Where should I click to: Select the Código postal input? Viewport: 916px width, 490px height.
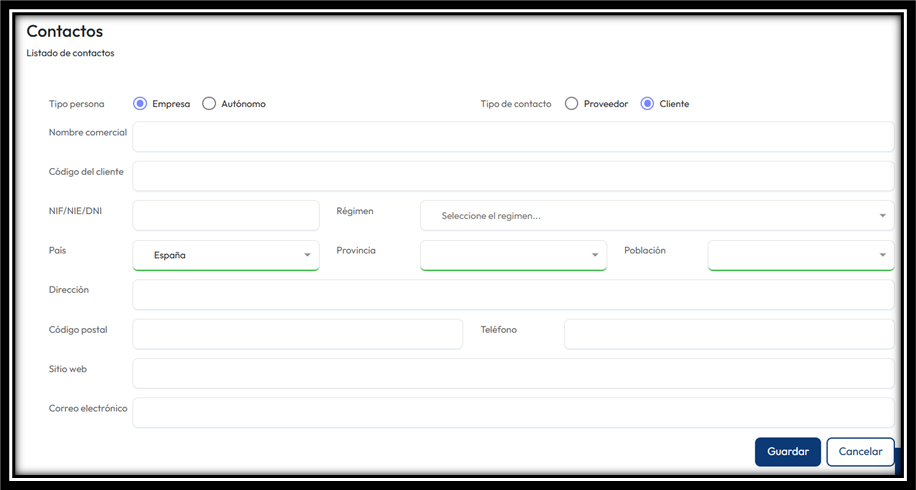click(297, 334)
